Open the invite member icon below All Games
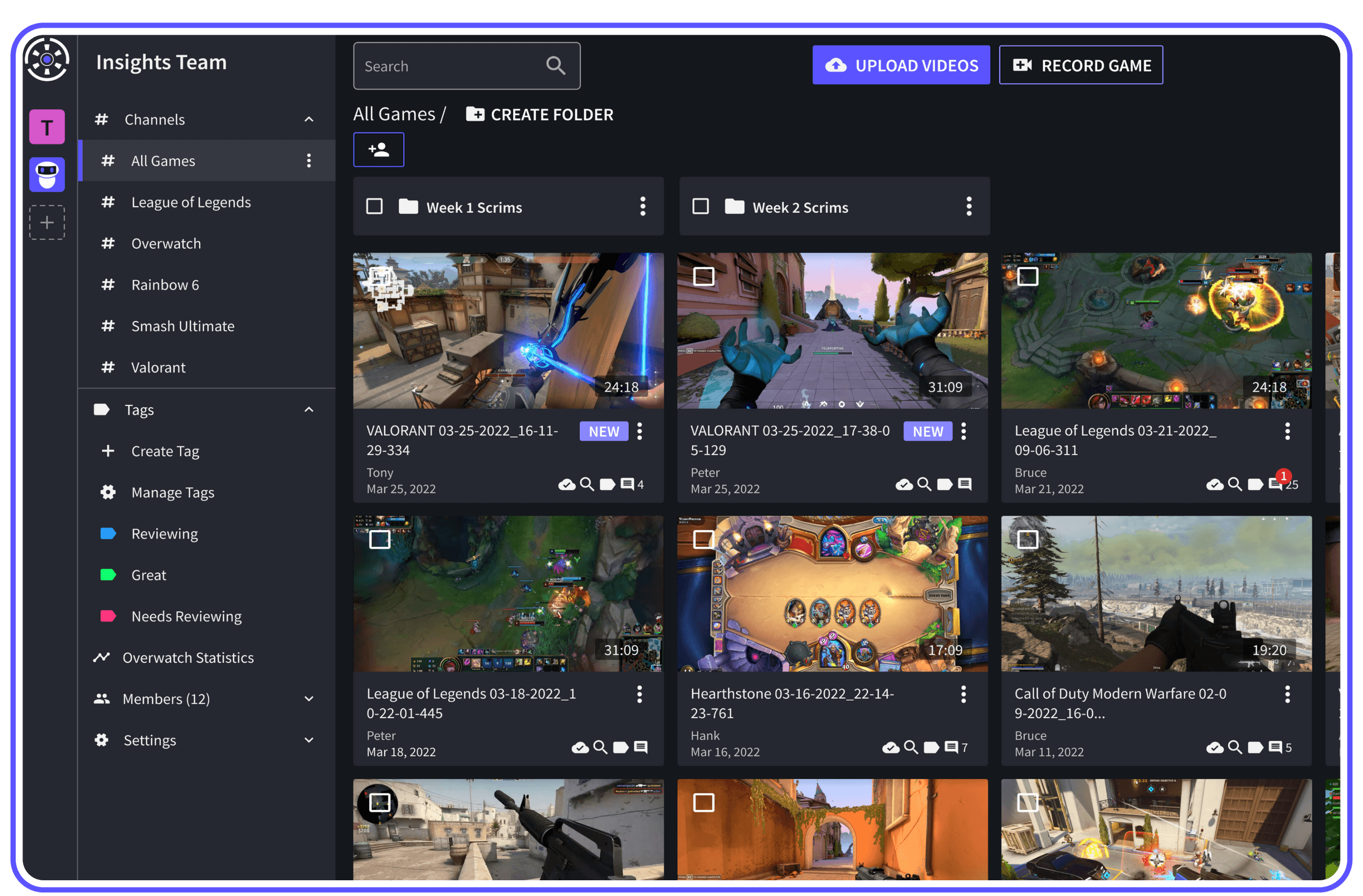 tap(378, 149)
